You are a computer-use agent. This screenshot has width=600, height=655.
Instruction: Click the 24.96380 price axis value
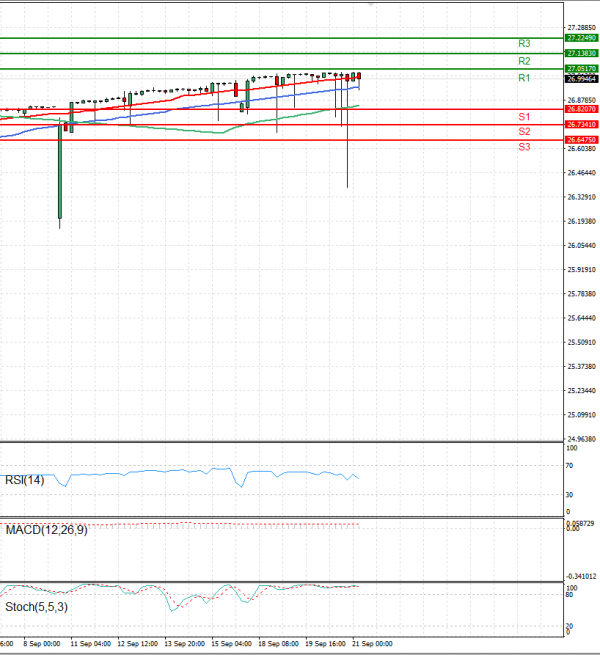581,439
